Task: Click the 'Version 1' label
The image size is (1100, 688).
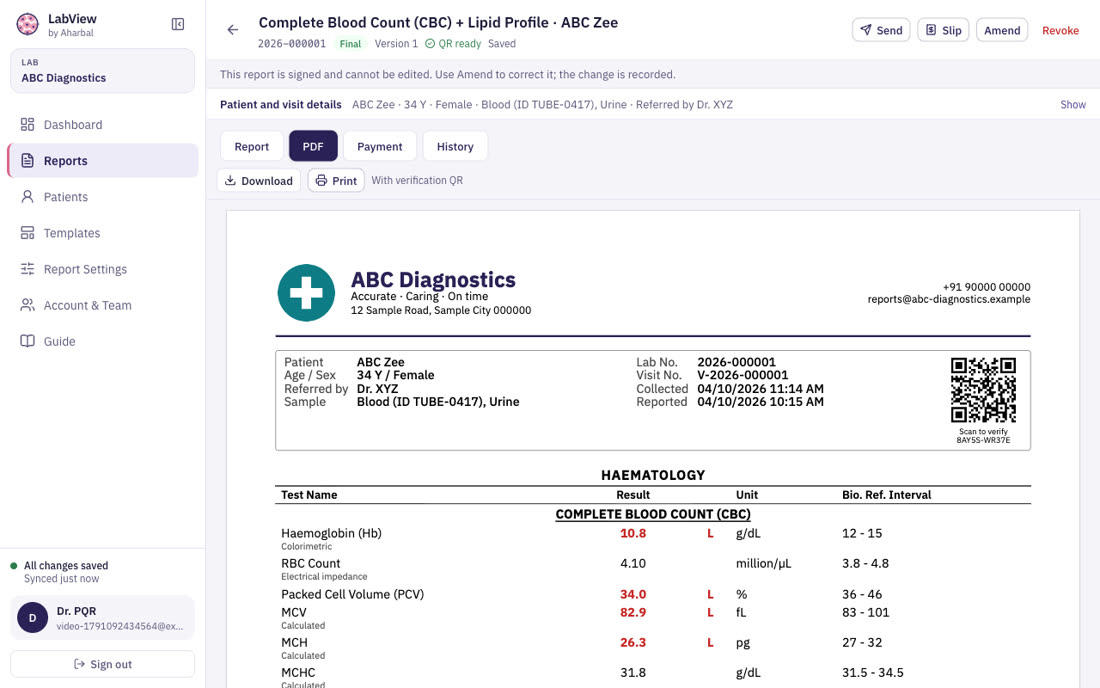Action: 396,43
